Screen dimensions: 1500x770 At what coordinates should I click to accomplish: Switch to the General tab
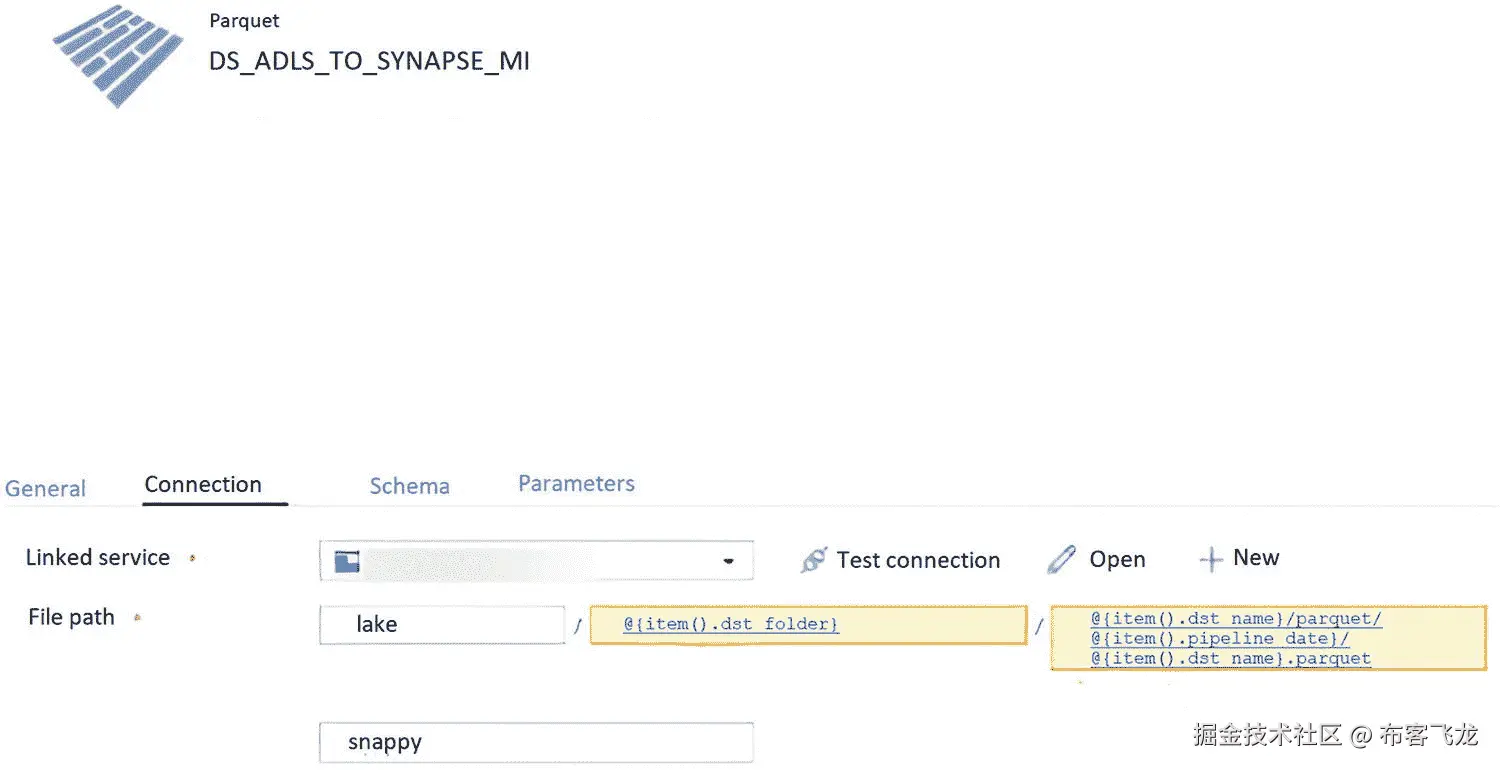tap(45, 487)
